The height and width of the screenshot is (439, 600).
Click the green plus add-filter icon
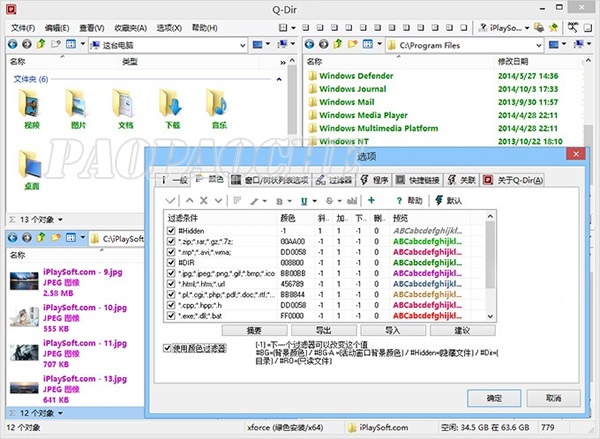tap(371, 200)
